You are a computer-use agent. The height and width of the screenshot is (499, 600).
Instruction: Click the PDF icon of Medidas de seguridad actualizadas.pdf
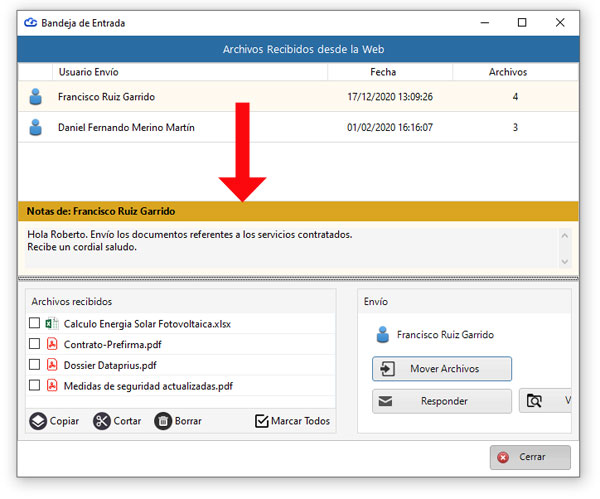[52, 385]
